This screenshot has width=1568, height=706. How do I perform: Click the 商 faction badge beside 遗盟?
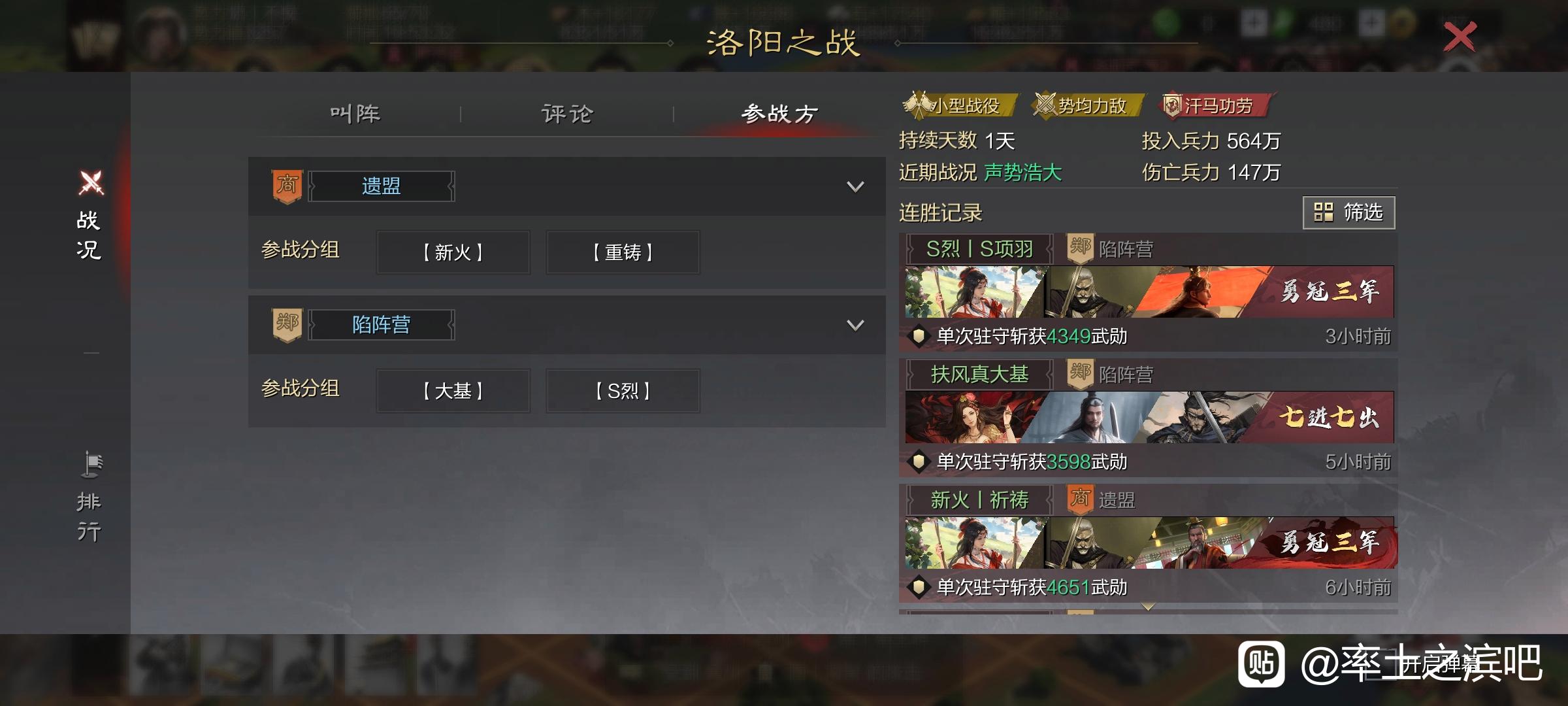[x=287, y=186]
